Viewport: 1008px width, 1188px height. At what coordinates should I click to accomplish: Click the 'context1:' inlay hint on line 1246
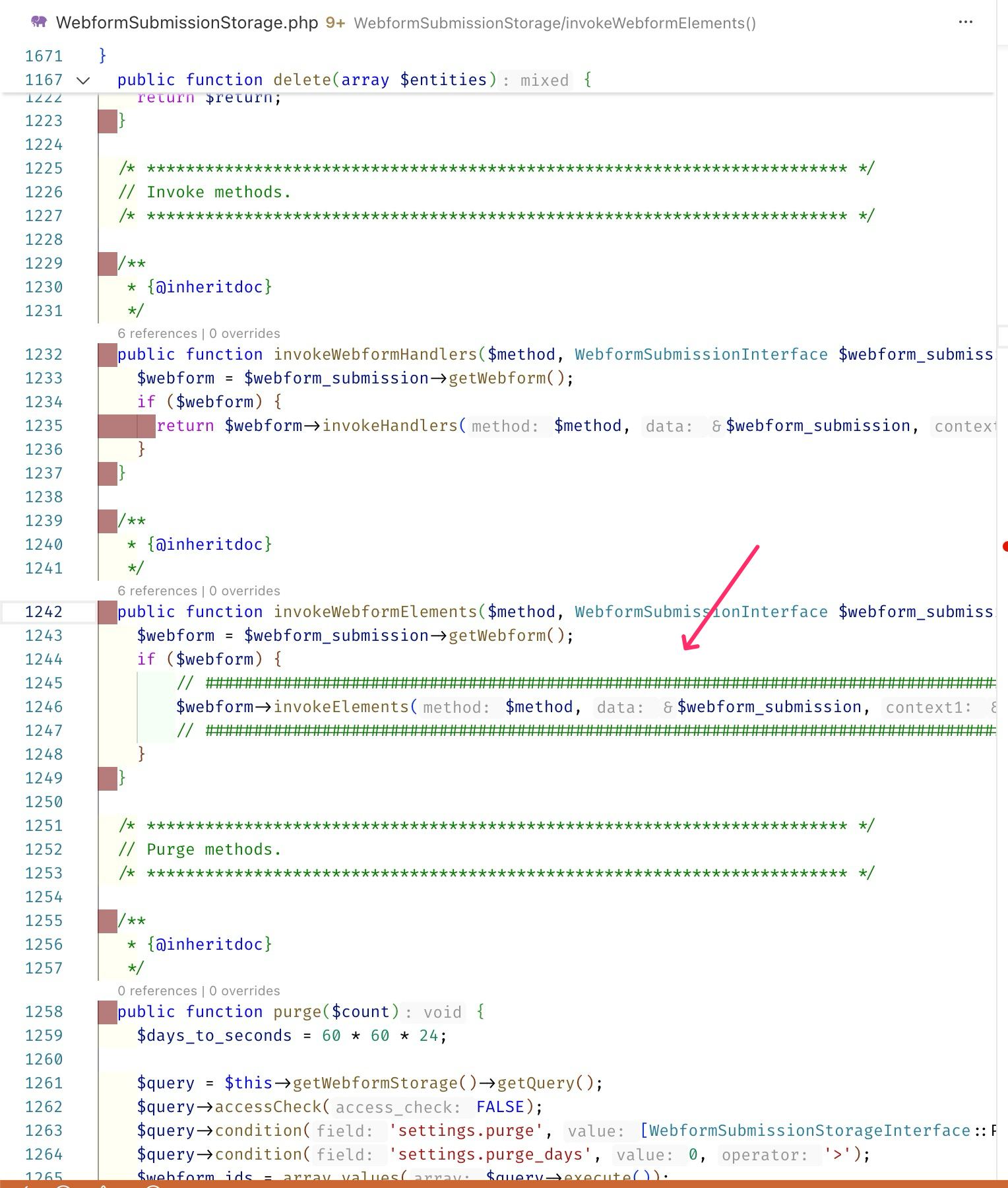[x=928, y=708]
